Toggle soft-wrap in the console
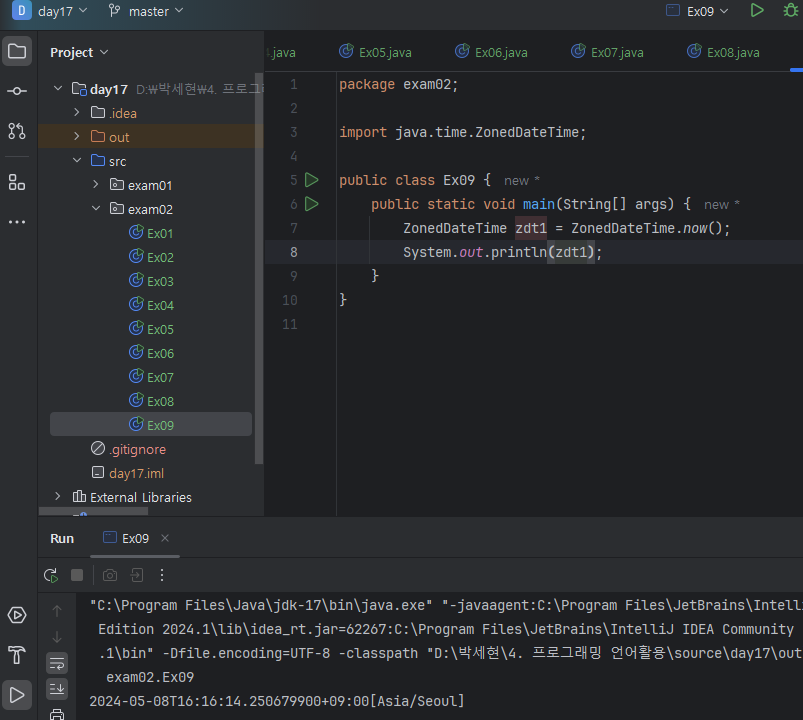Screen dimensions: 803x720 [57, 664]
